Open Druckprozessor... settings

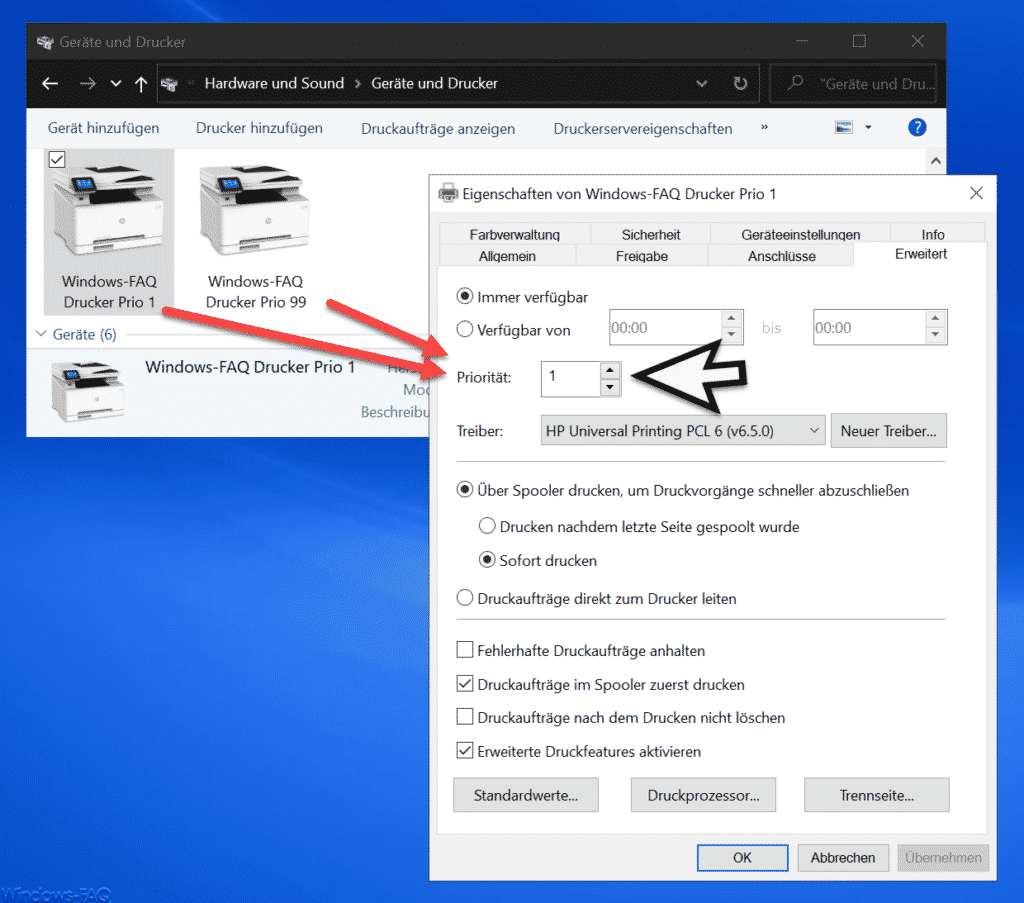click(703, 795)
